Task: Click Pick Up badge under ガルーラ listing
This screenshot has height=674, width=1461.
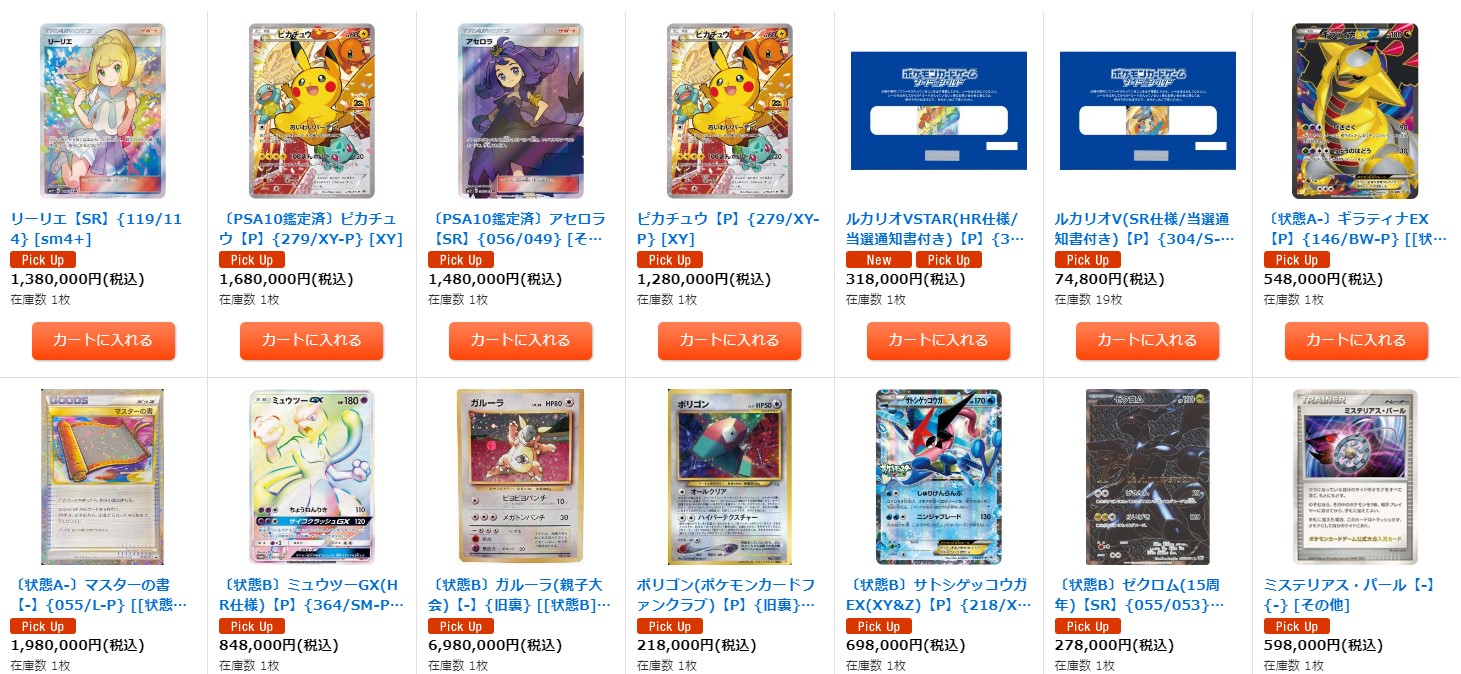Action: click(x=461, y=625)
